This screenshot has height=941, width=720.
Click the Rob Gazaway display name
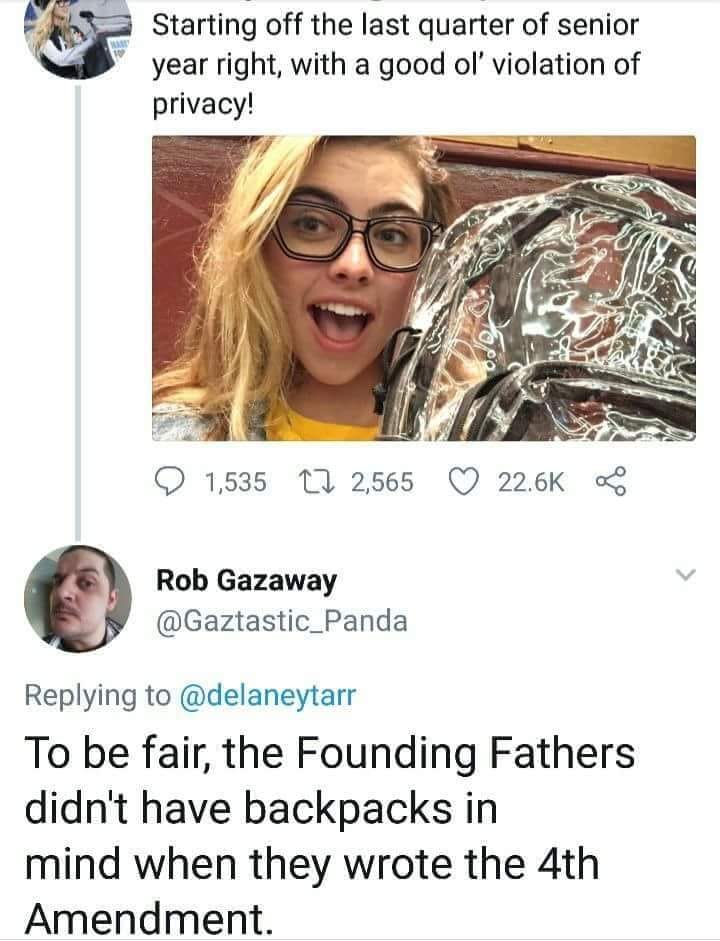(246, 580)
